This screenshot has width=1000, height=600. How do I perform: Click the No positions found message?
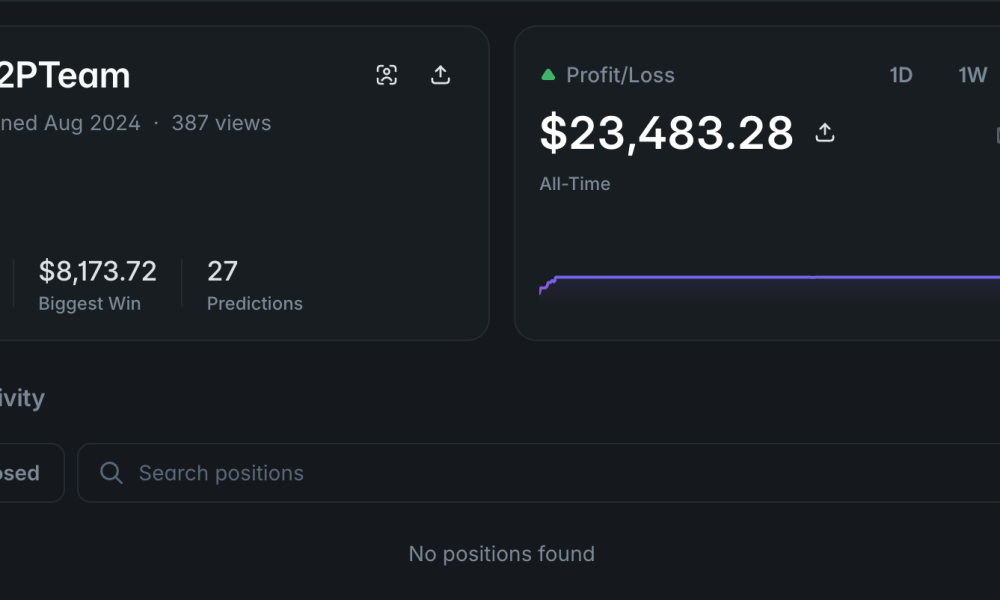501,554
